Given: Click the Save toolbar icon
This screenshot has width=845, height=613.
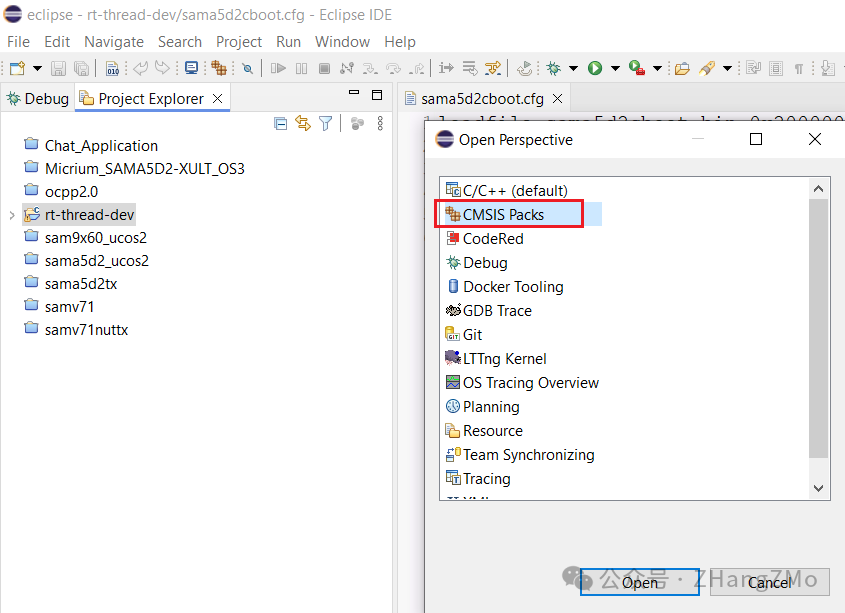Looking at the screenshot, I should pos(58,68).
